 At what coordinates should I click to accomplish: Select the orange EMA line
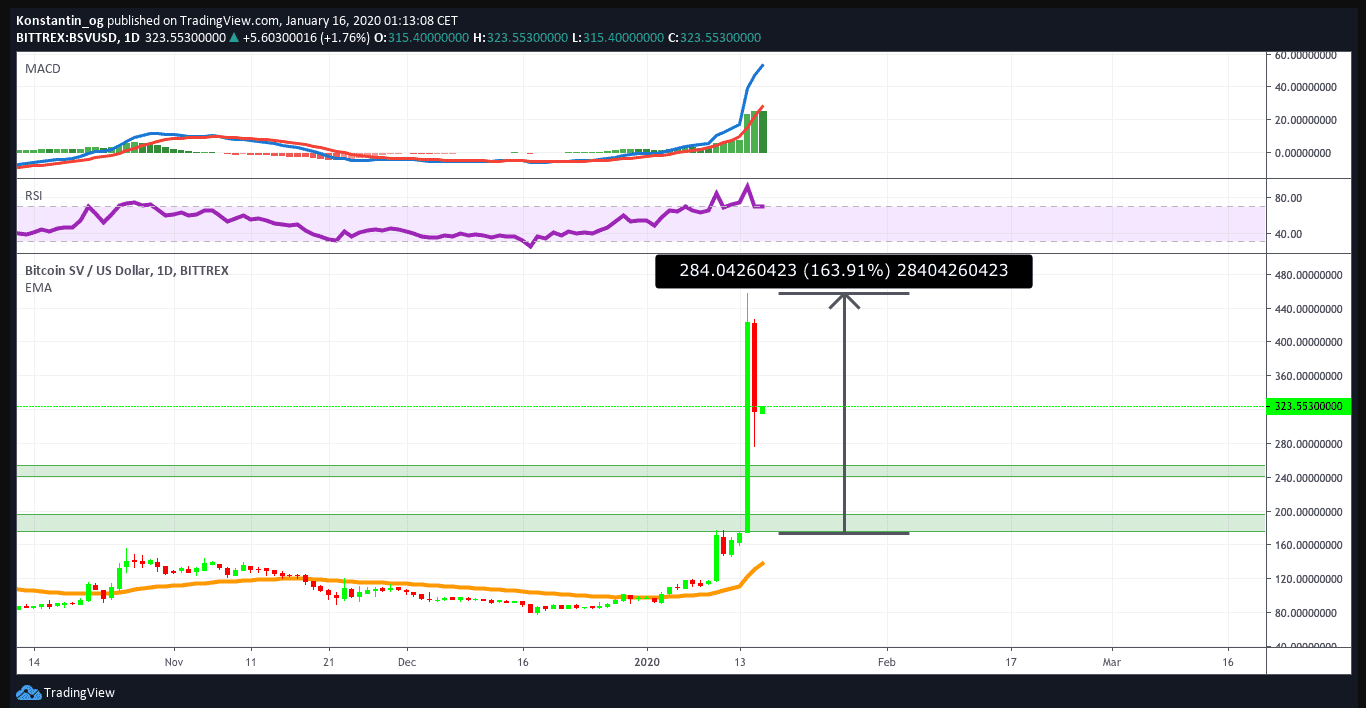coord(400,584)
